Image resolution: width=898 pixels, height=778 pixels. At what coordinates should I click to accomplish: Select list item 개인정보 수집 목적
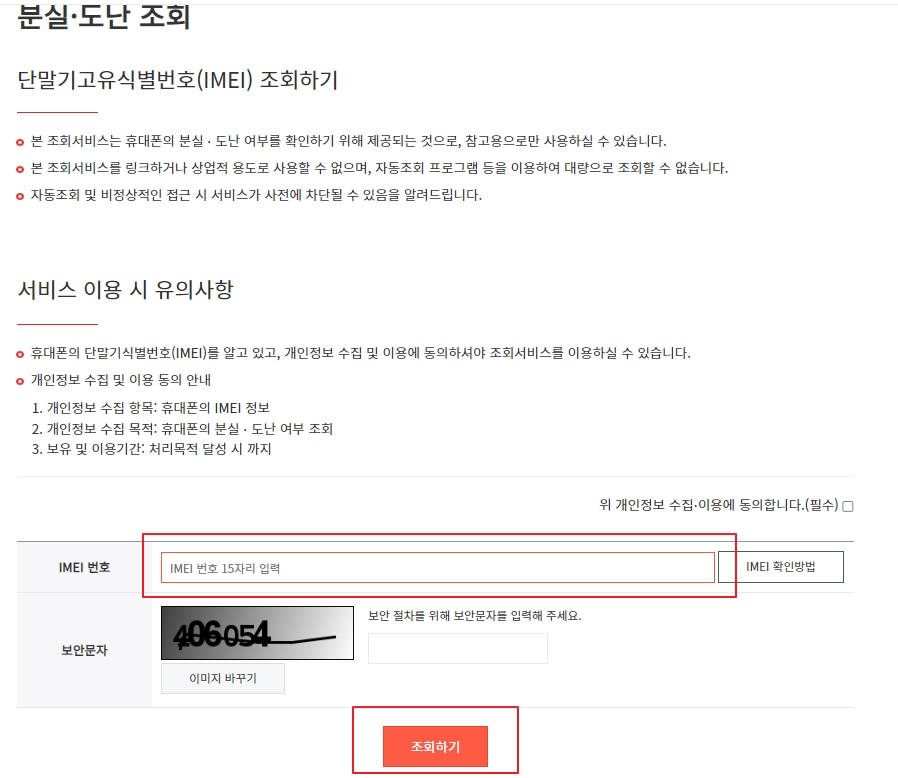coord(182,429)
